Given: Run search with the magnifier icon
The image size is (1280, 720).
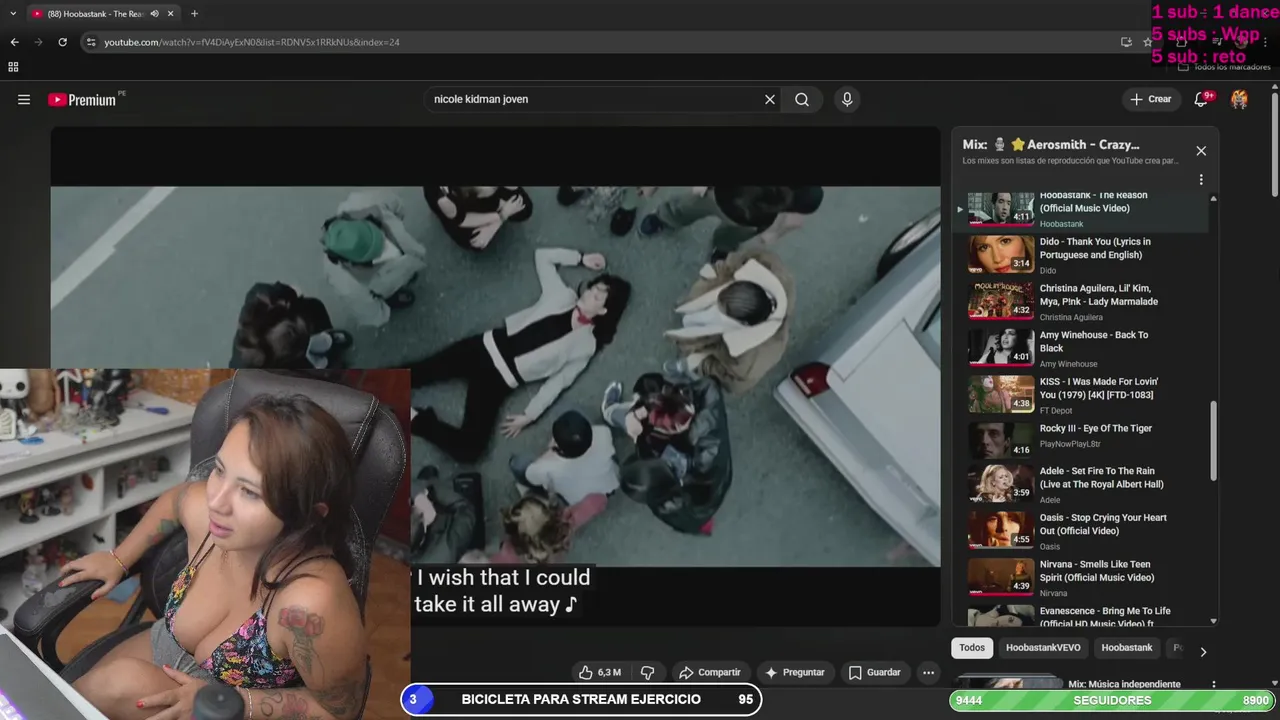Looking at the screenshot, I should [x=802, y=99].
